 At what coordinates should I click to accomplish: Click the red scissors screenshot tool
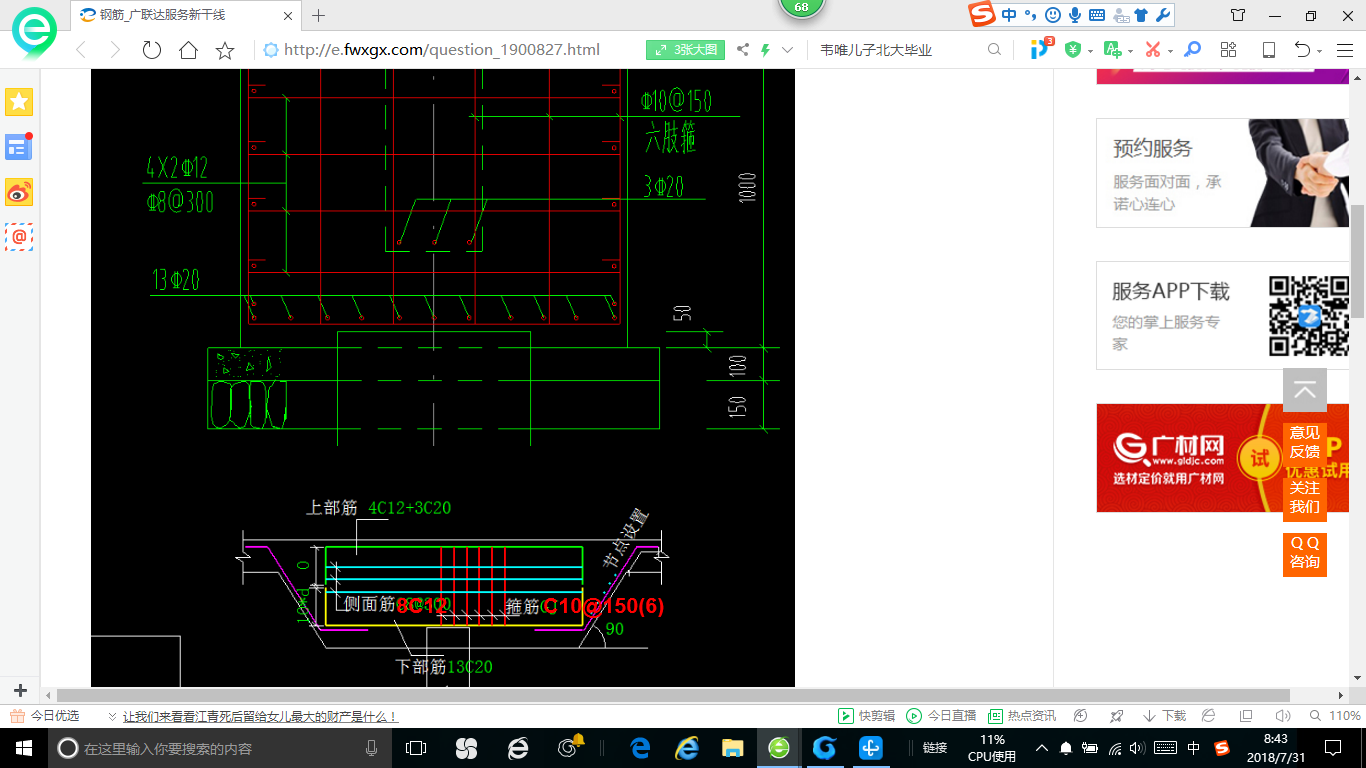[x=1153, y=50]
